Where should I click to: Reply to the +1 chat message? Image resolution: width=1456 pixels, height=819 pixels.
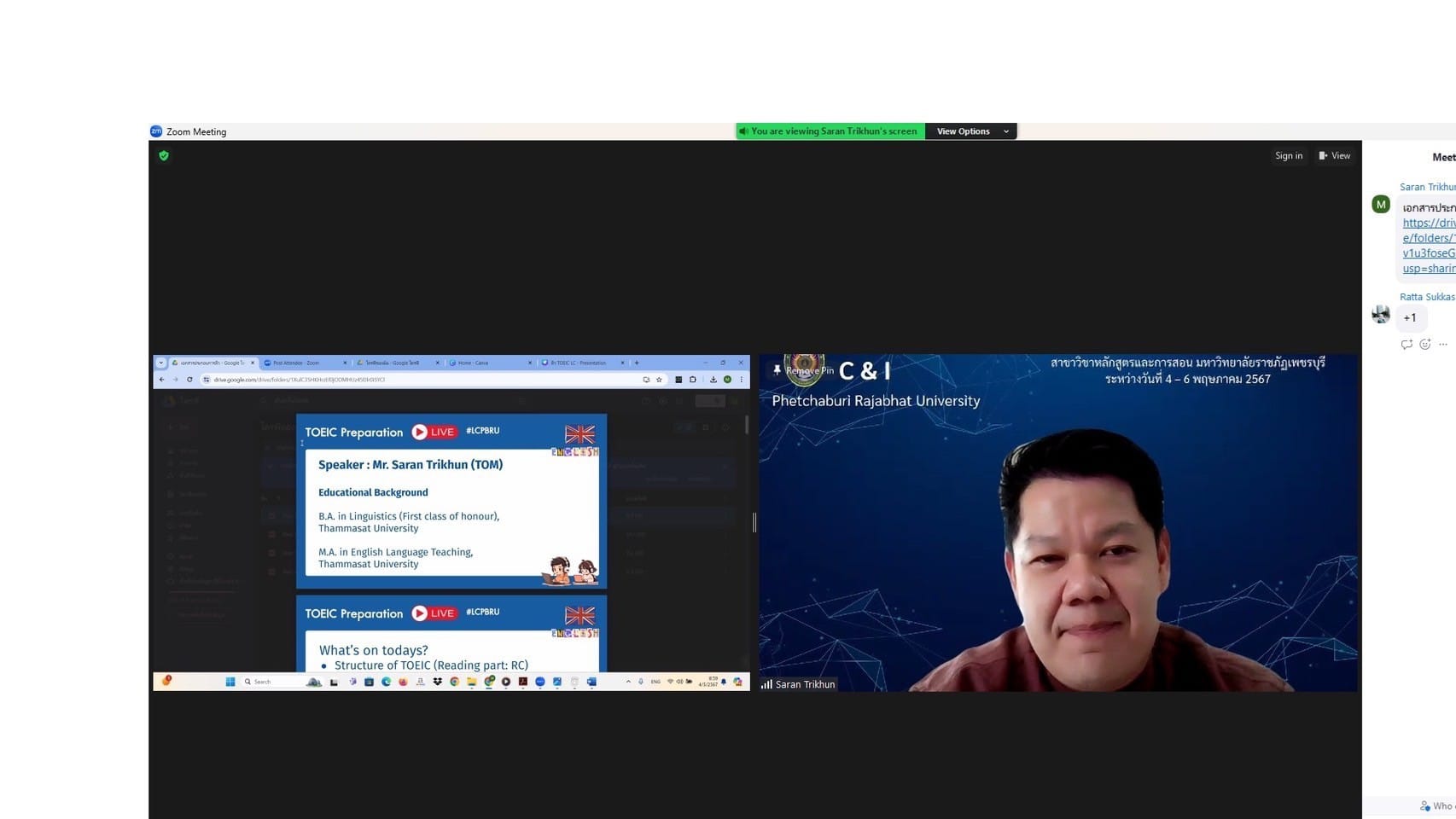click(1406, 345)
